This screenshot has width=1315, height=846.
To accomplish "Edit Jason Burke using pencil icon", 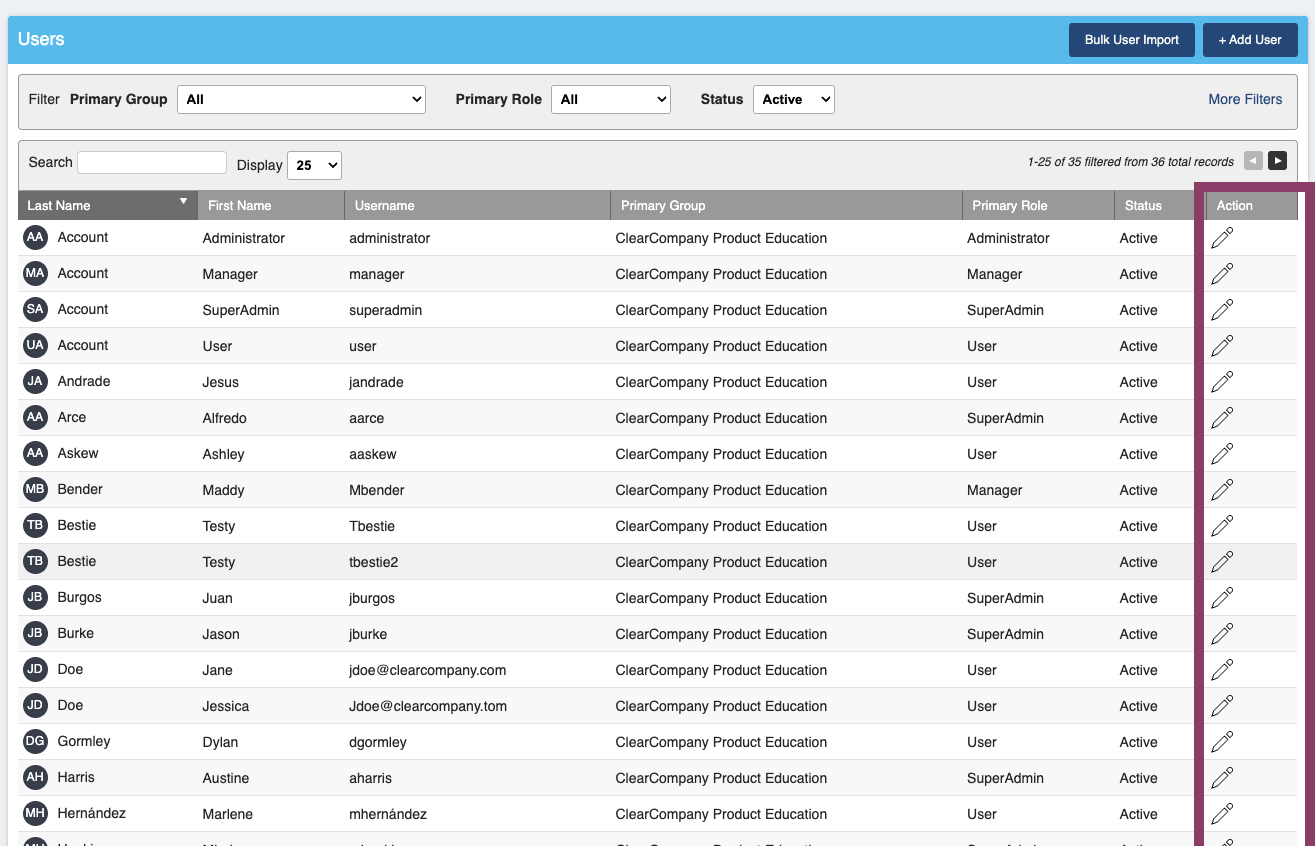I will tap(1222, 634).
